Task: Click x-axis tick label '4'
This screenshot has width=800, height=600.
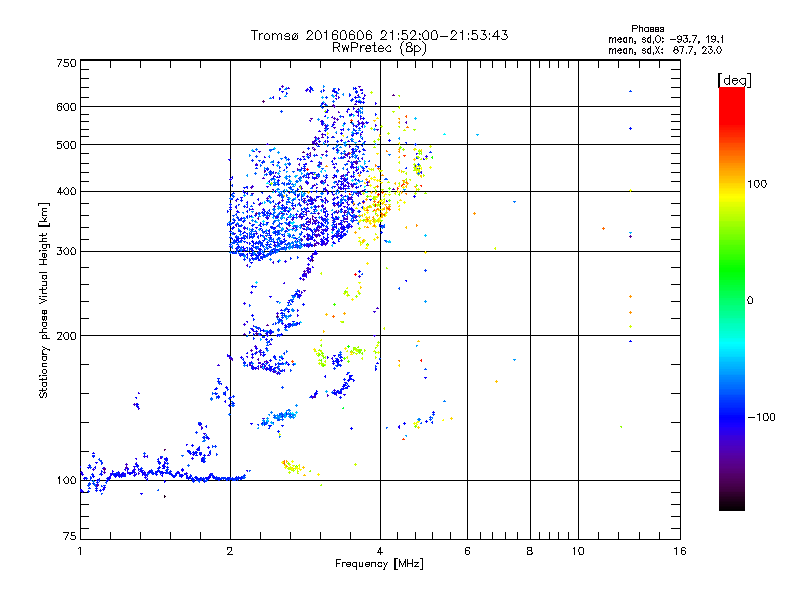Action: [380, 551]
